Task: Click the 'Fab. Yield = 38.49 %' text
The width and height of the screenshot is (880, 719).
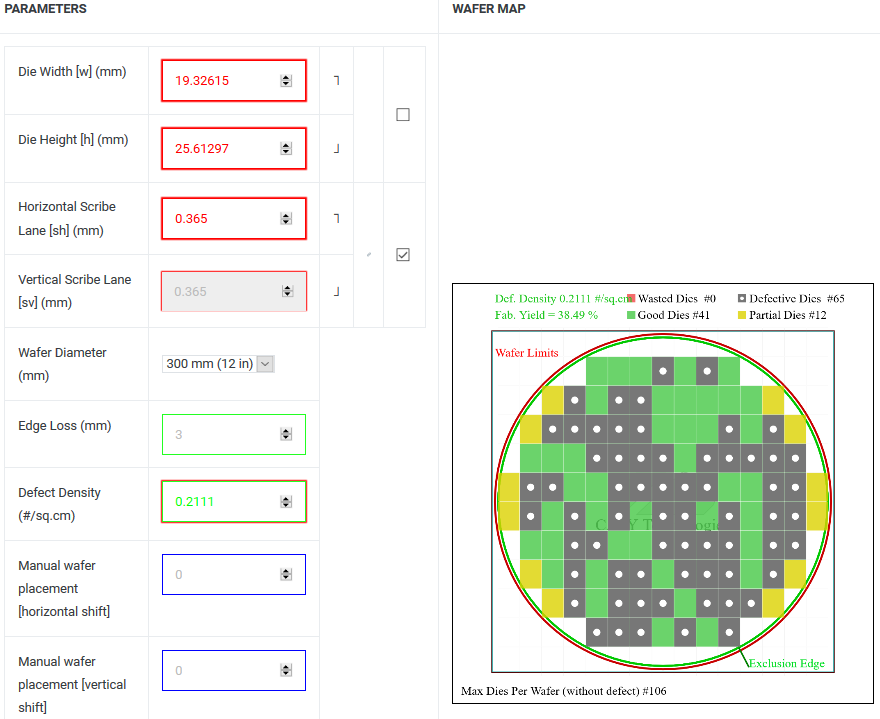Action: pyautogui.click(x=546, y=315)
